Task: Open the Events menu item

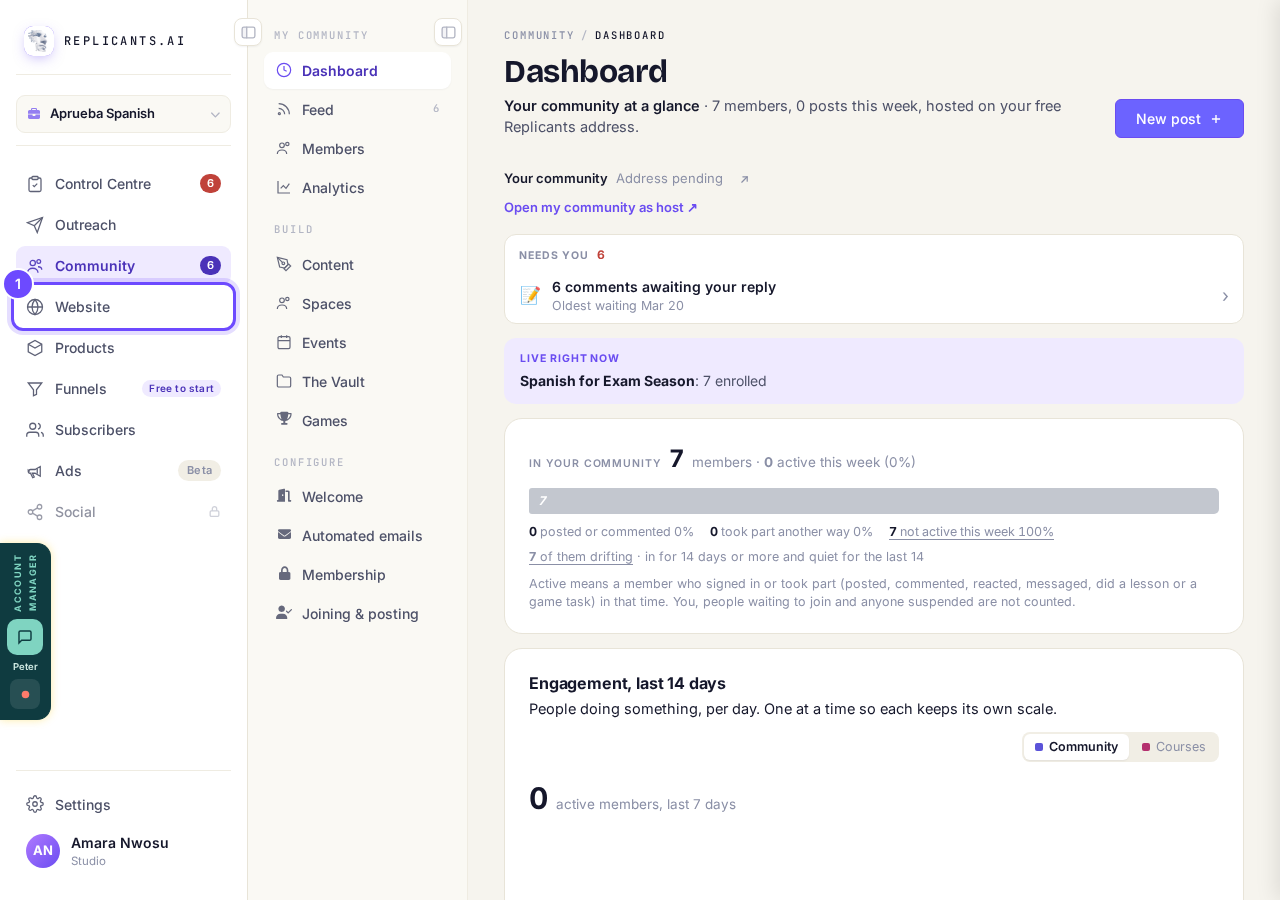Action: 357,343
